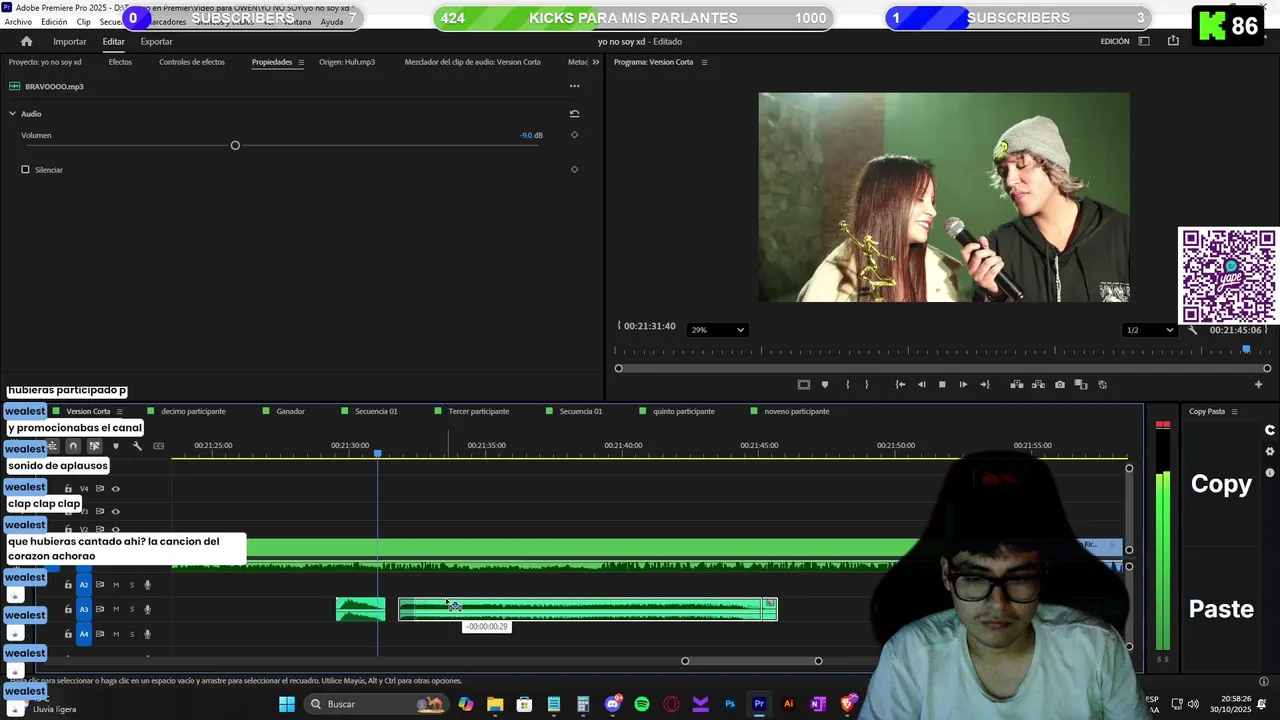Click the Extract button
The height and width of the screenshot is (720, 1280).
1038,384
